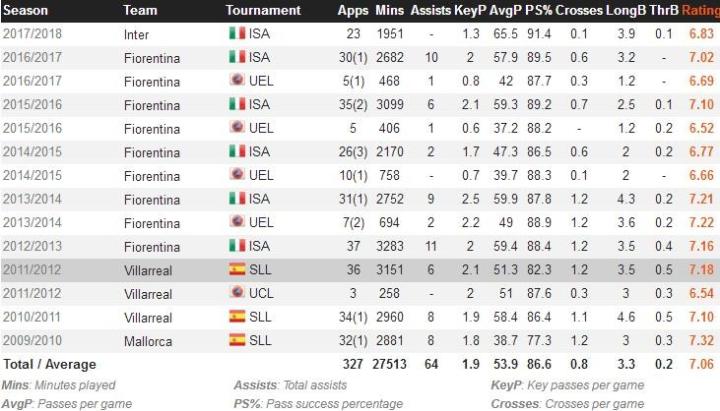The image size is (720, 411).
Task: Click the 7.32 rating in Mallorca row
Action: tap(701, 340)
